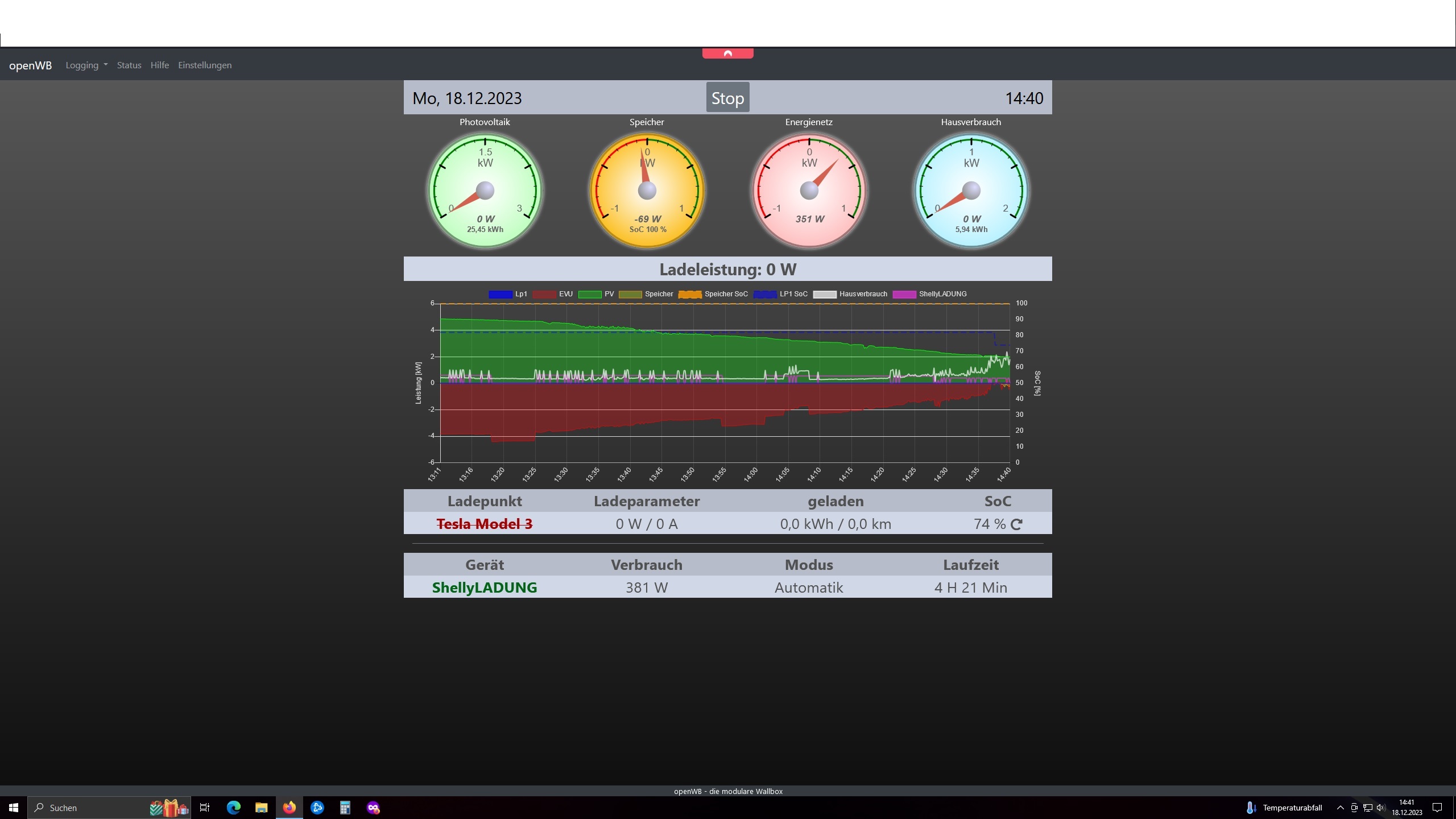
Task: Open Microsoft Edge in the taskbar
Action: 234,808
